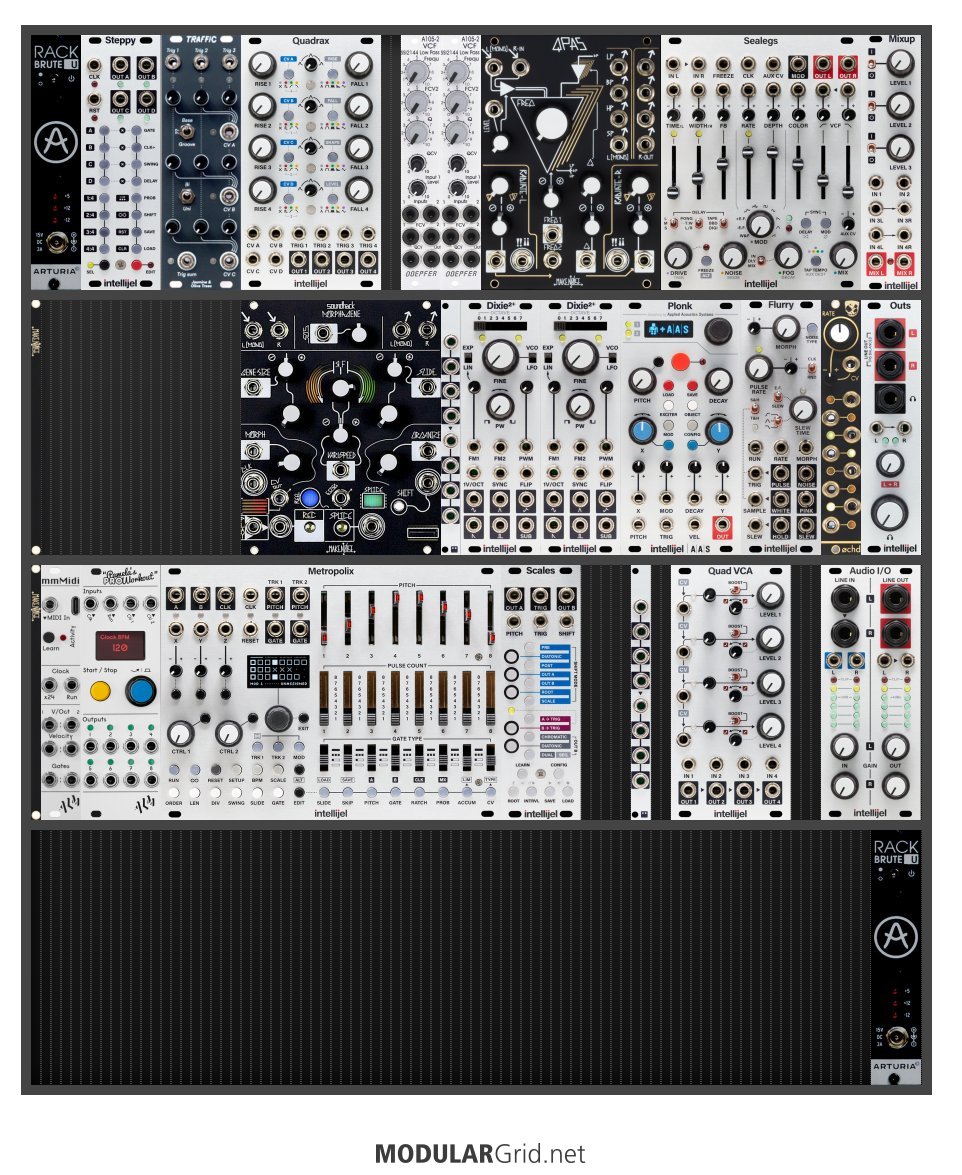Click the PULSE COUNT slider for step 8 on Metropolix
The height and width of the screenshot is (1175, 962).
490,698
